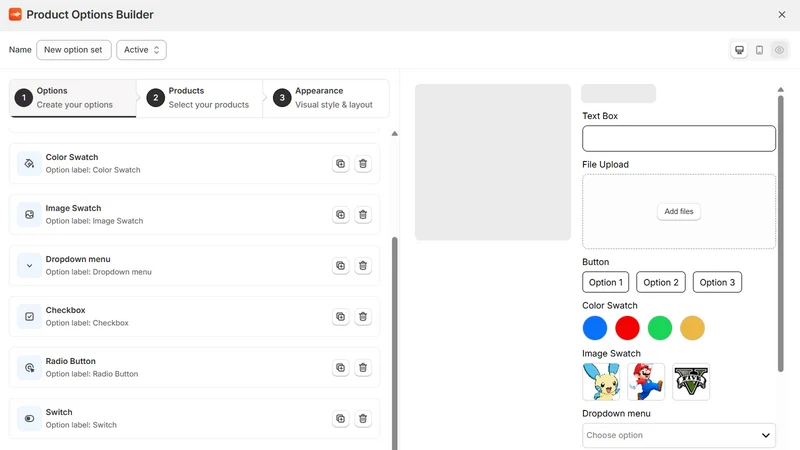800x450 pixels.
Task: Open the Image Swatch option row
Action: point(194,215)
